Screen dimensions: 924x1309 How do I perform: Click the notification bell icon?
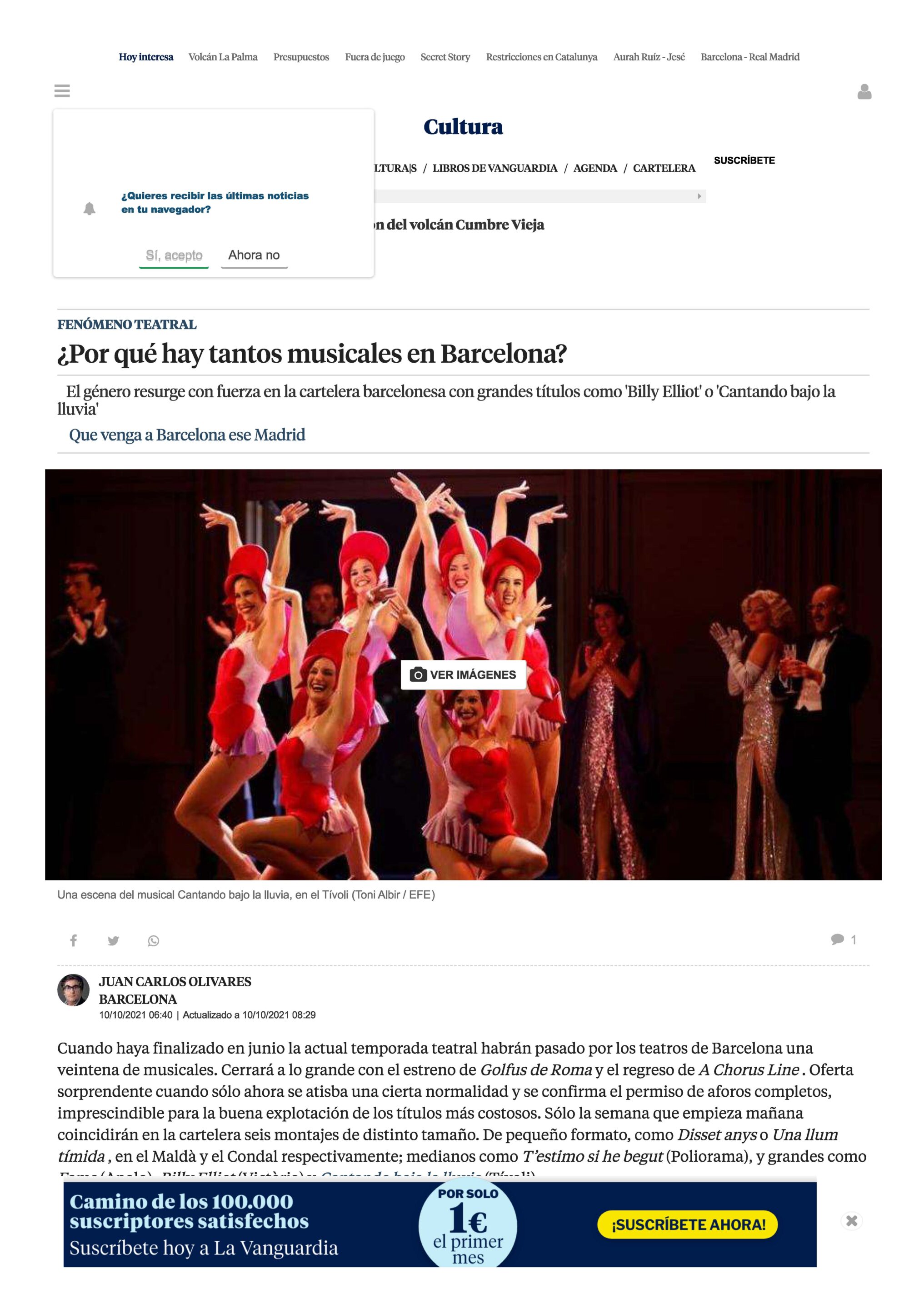(90, 209)
